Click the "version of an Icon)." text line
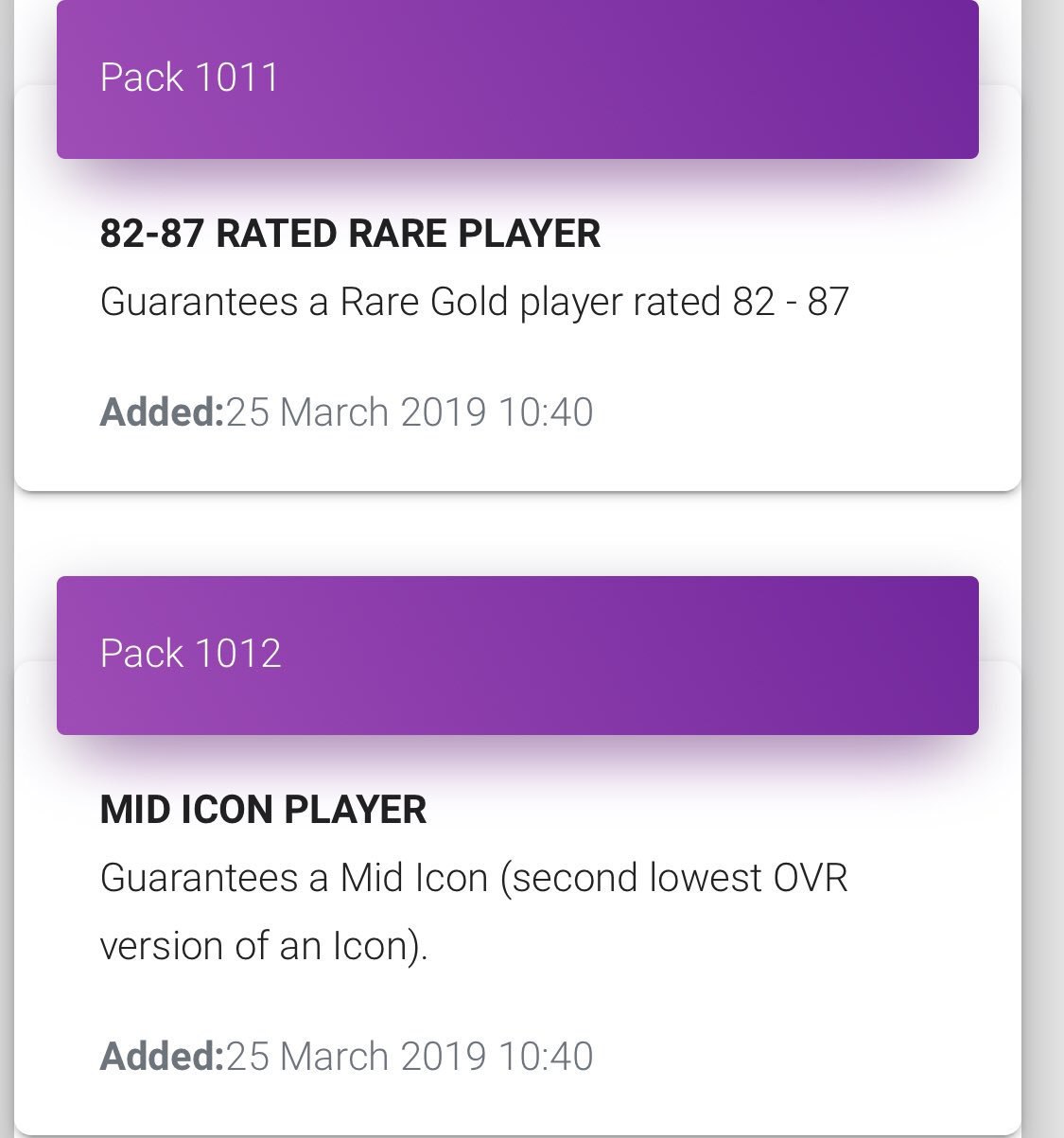This screenshot has height=1138, width=1064. click(x=264, y=946)
